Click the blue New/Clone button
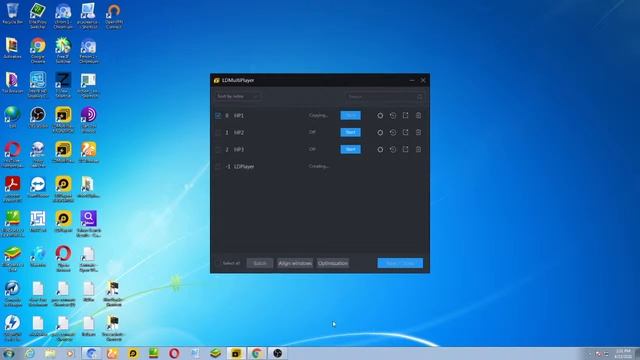This screenshot has height=360, width=640. tap(400, 263)
